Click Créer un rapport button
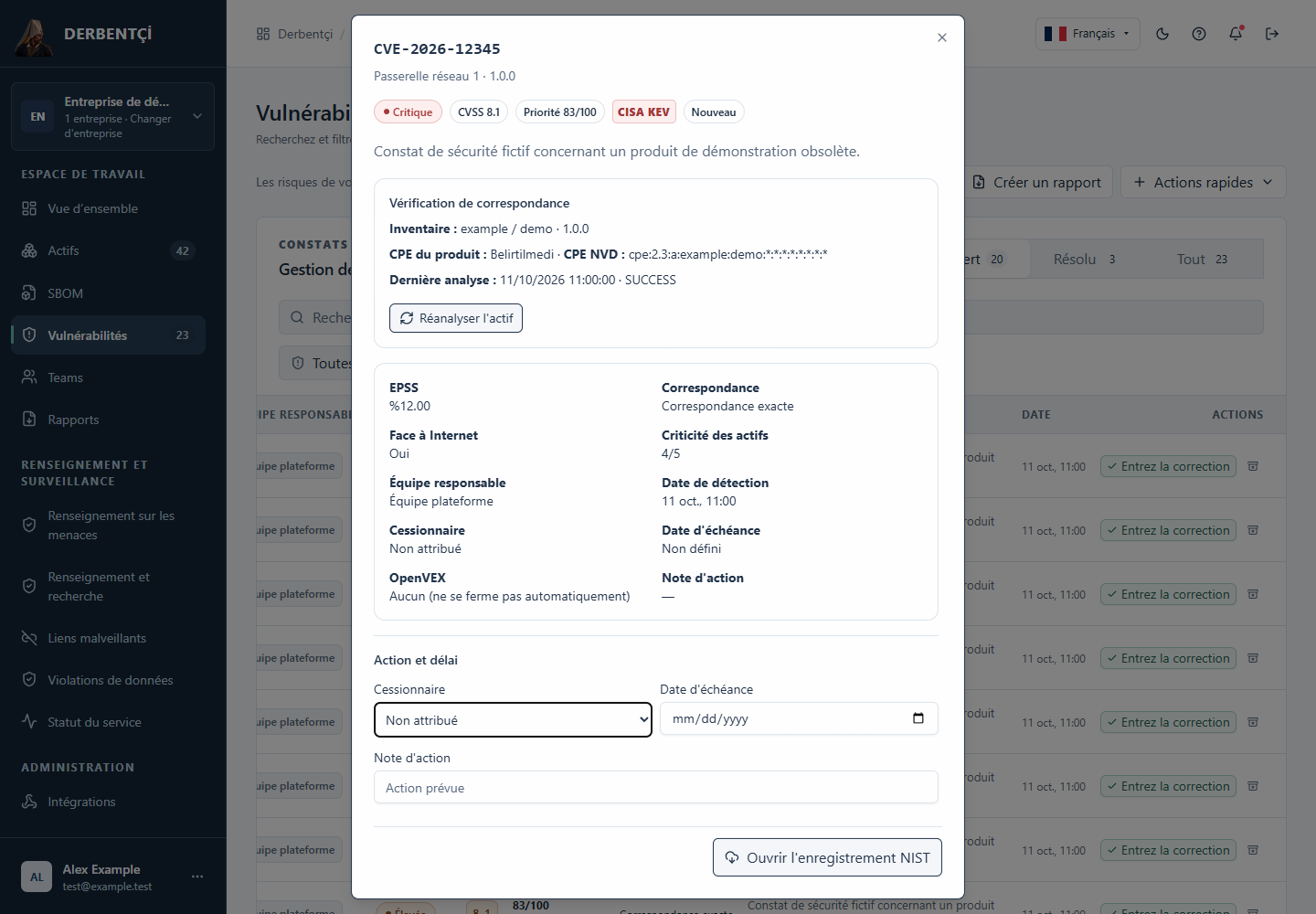 coord(1037,182)
